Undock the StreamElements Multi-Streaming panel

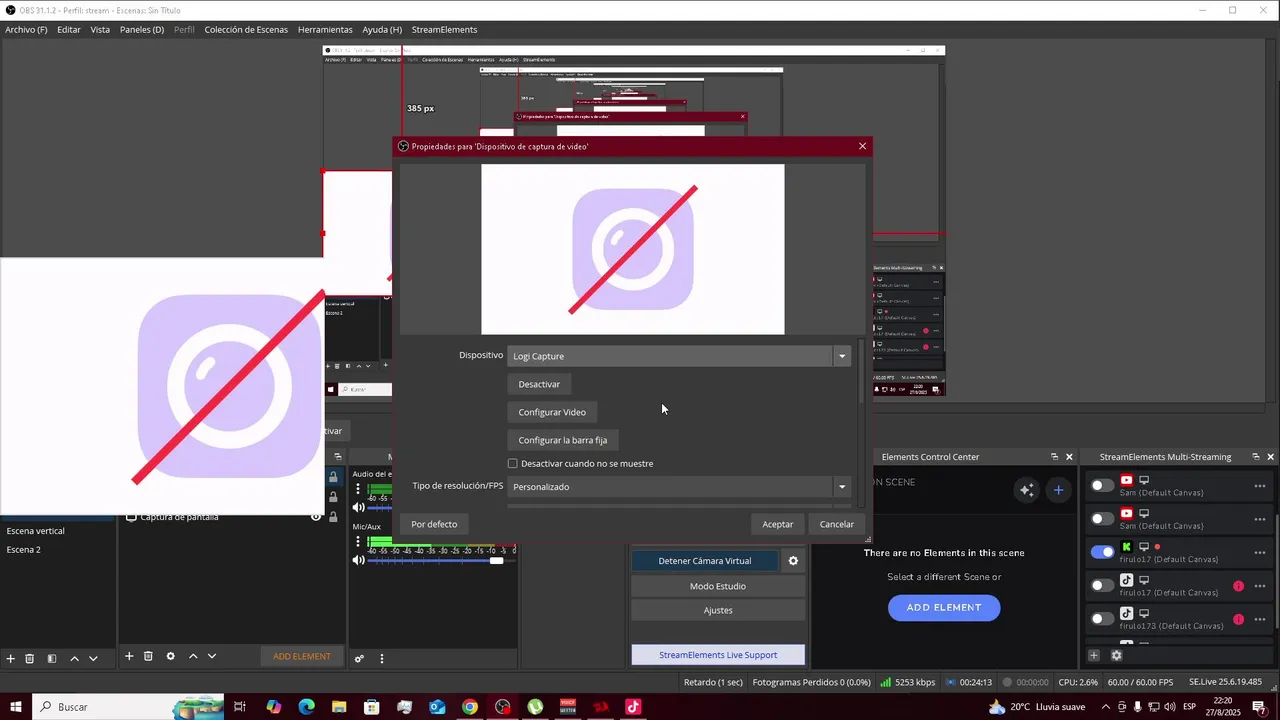pos(1255,457)
